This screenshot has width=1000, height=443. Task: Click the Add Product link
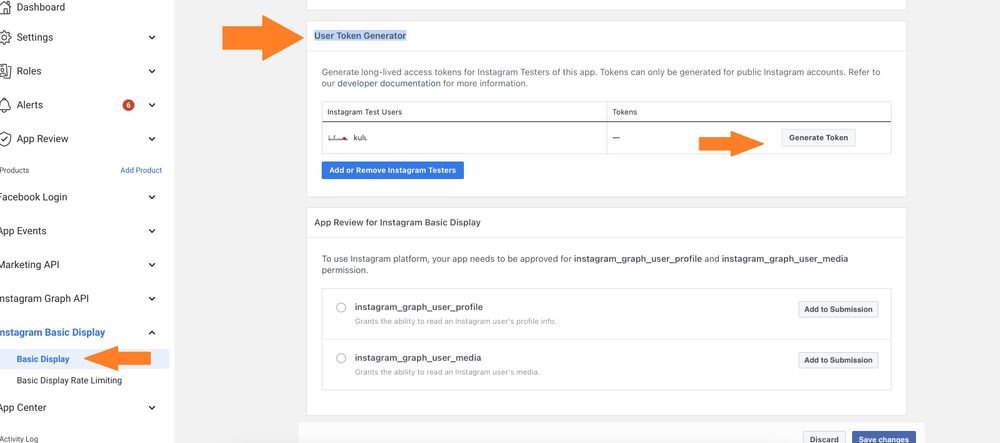point(141,171)
